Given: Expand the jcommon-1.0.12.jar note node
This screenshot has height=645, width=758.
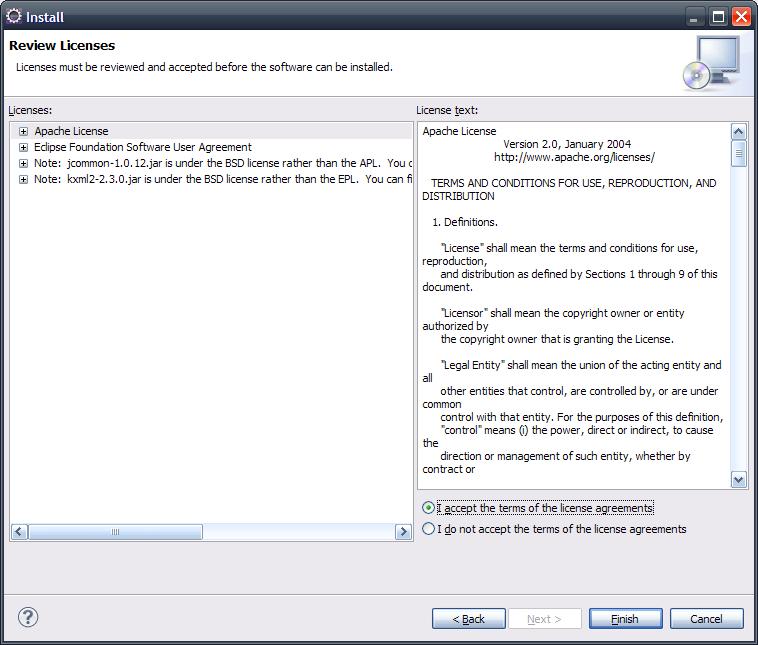Looking at the screenshot, I should [23, 163].
